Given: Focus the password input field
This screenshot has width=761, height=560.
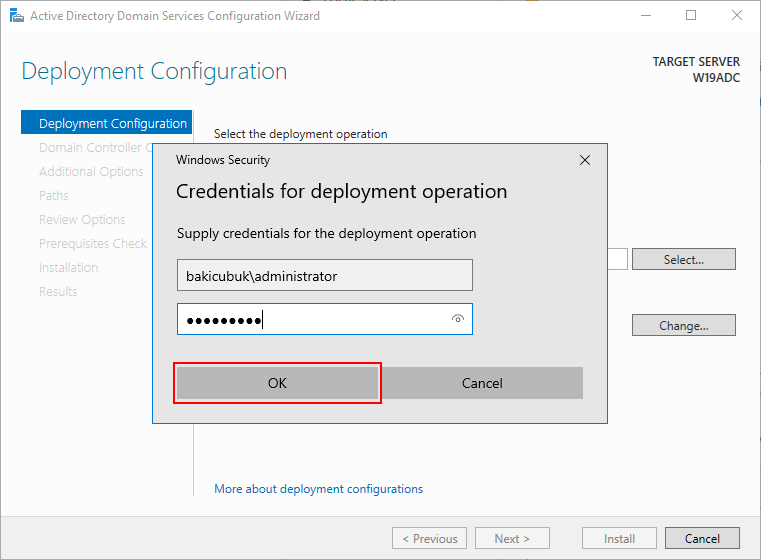Looking at the screenshot, I should tap(325, 319).
